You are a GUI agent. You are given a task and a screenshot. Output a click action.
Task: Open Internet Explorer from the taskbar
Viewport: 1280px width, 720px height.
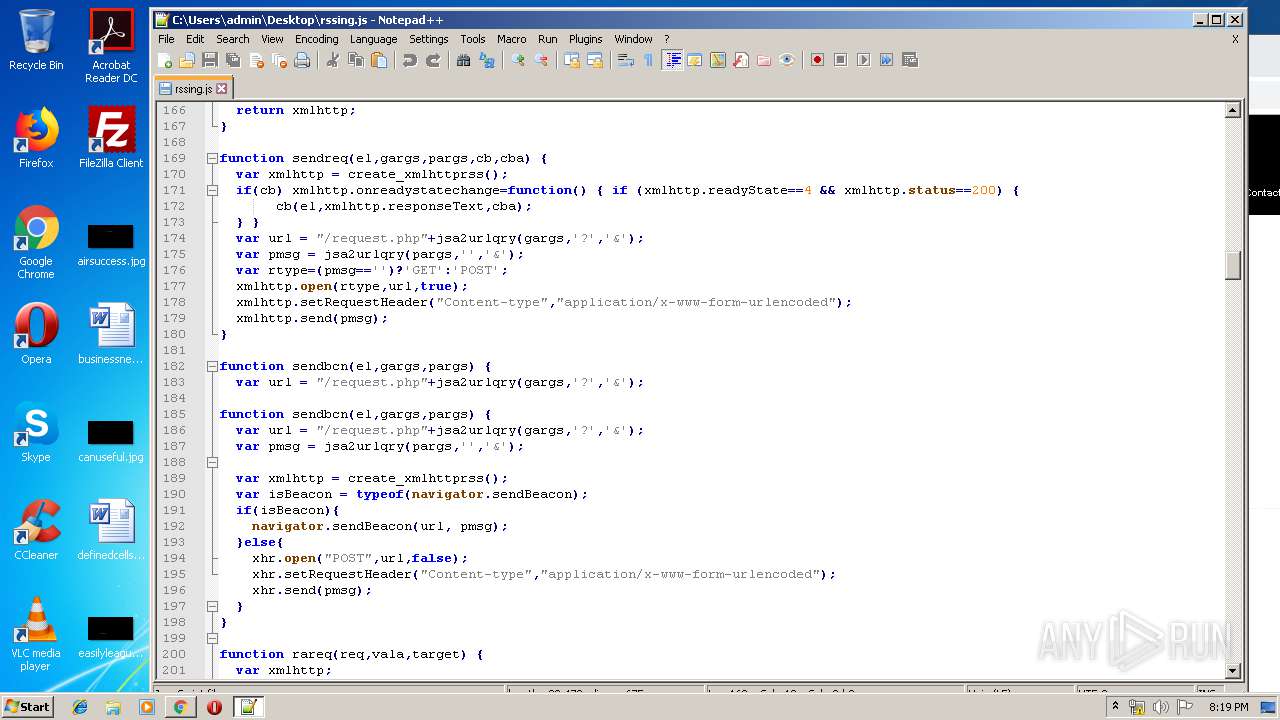click(x=80, y=707)
